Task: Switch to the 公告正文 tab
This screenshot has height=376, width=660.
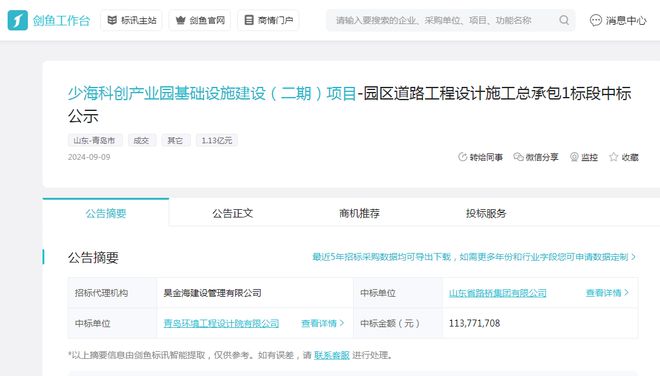Action: coord(232,213)
